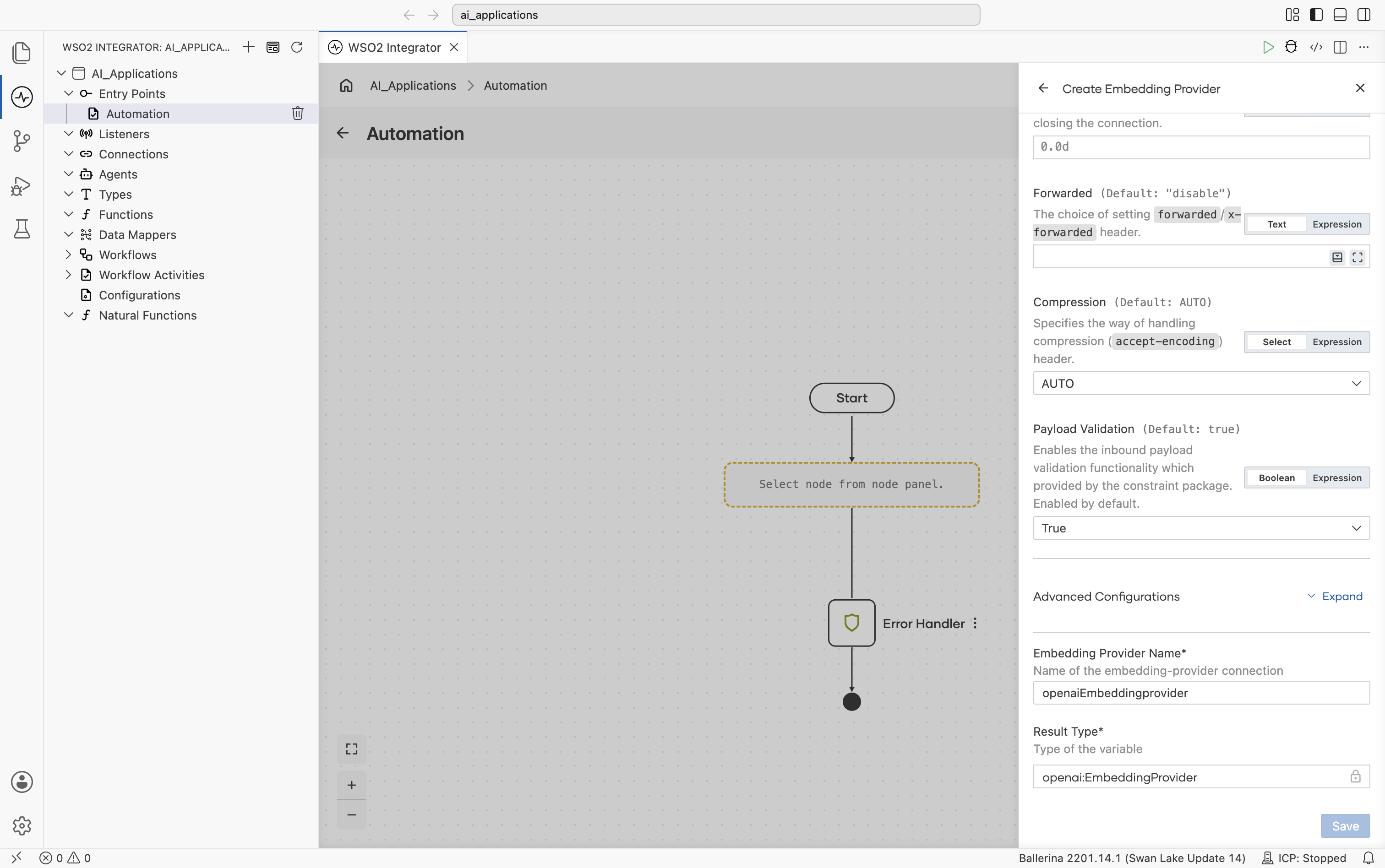The height and width of the screenshot is (868, 1385).
Task: Expand Advanced Configurations section
Action: (1335, 597)
